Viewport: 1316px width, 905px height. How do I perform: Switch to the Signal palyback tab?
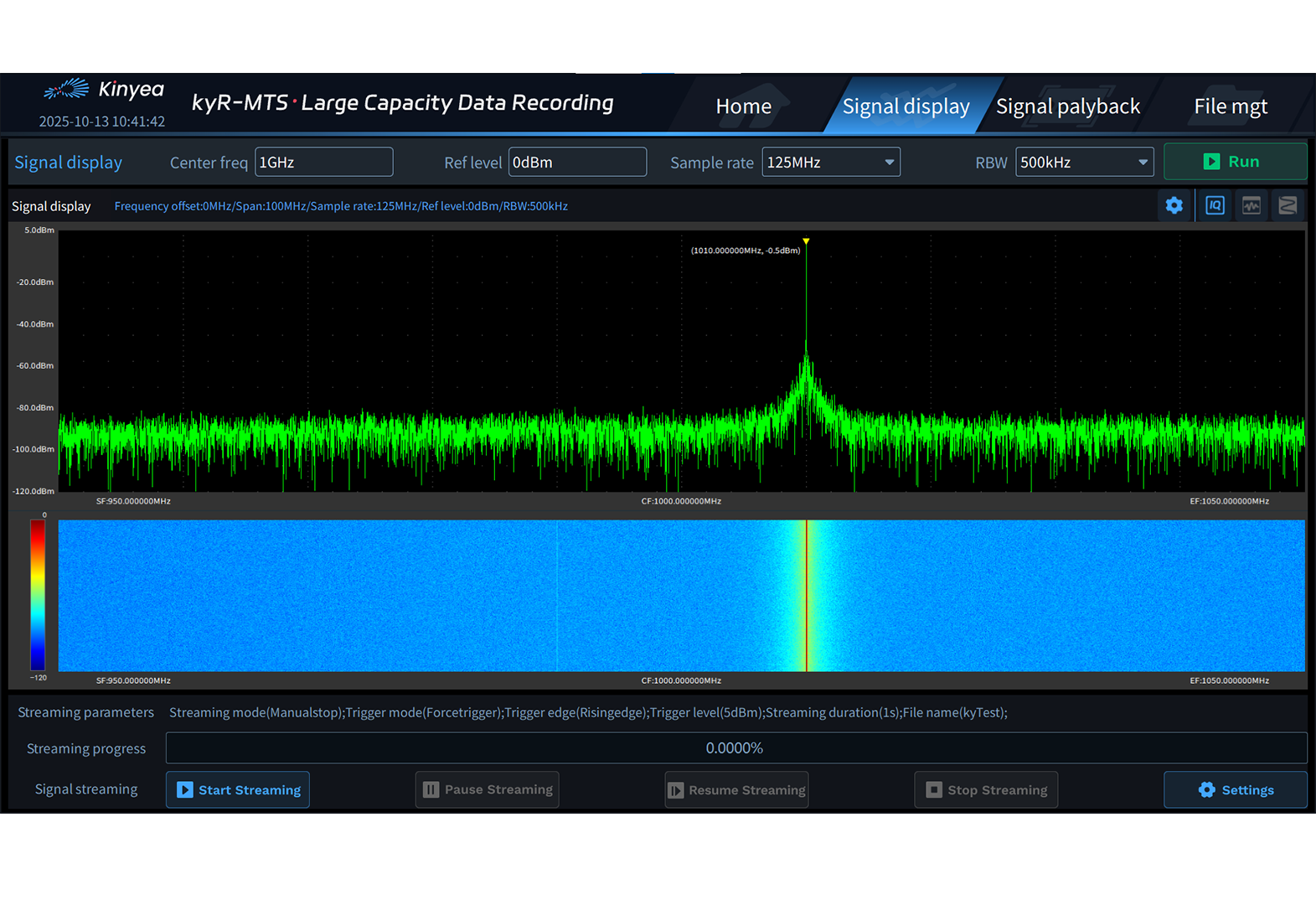[1067, 106]
